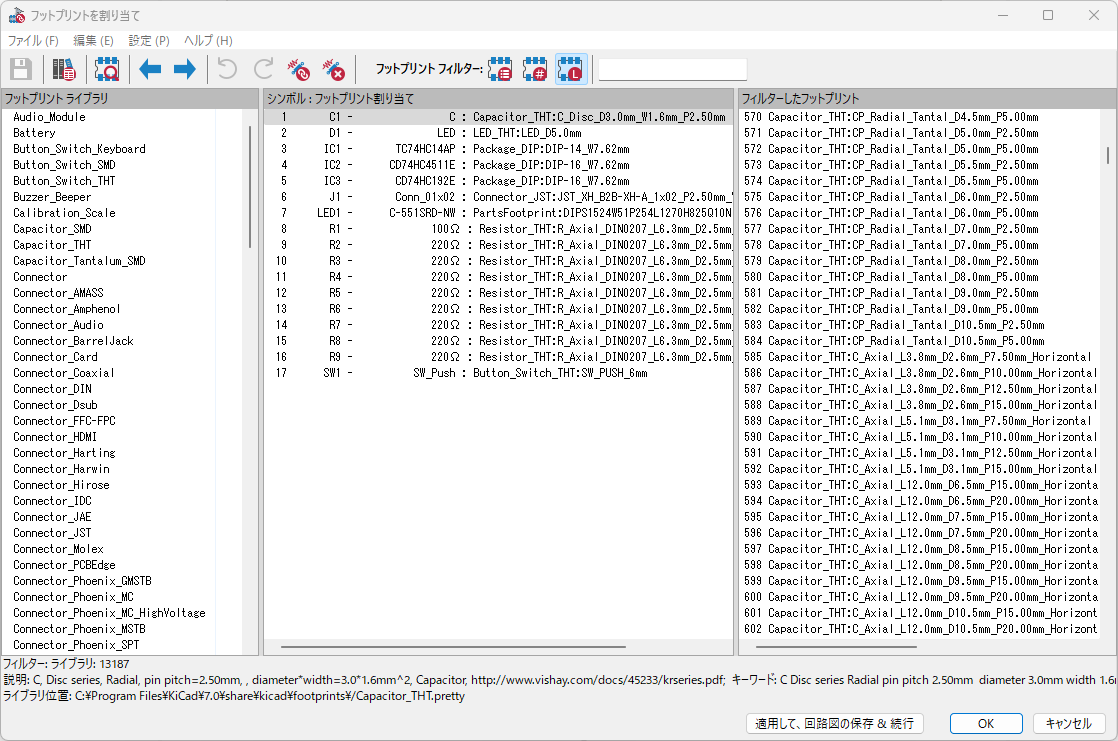Open the ヘルプ (H) menu
1118x741 pixels.
coord(208,41)
